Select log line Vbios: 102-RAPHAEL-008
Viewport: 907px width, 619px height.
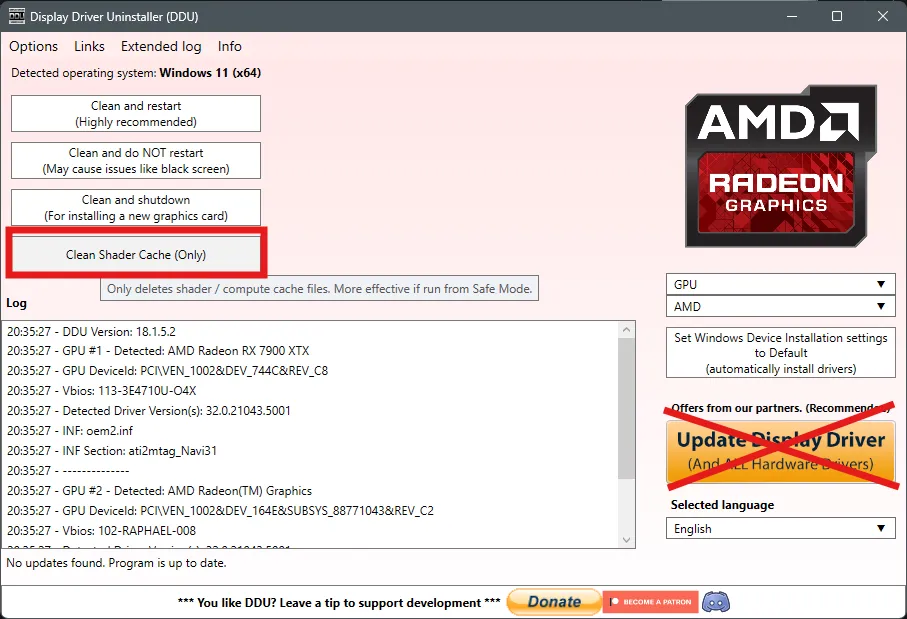point(101,531)
